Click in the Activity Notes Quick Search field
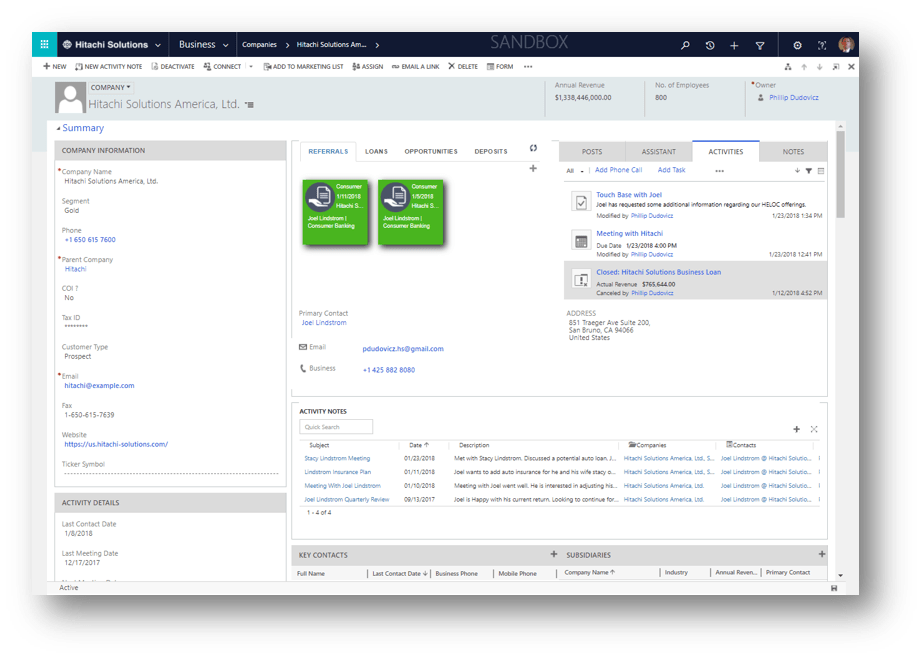Image resolution: width=924 pixels, height=660 pixels. coord(336,427)
